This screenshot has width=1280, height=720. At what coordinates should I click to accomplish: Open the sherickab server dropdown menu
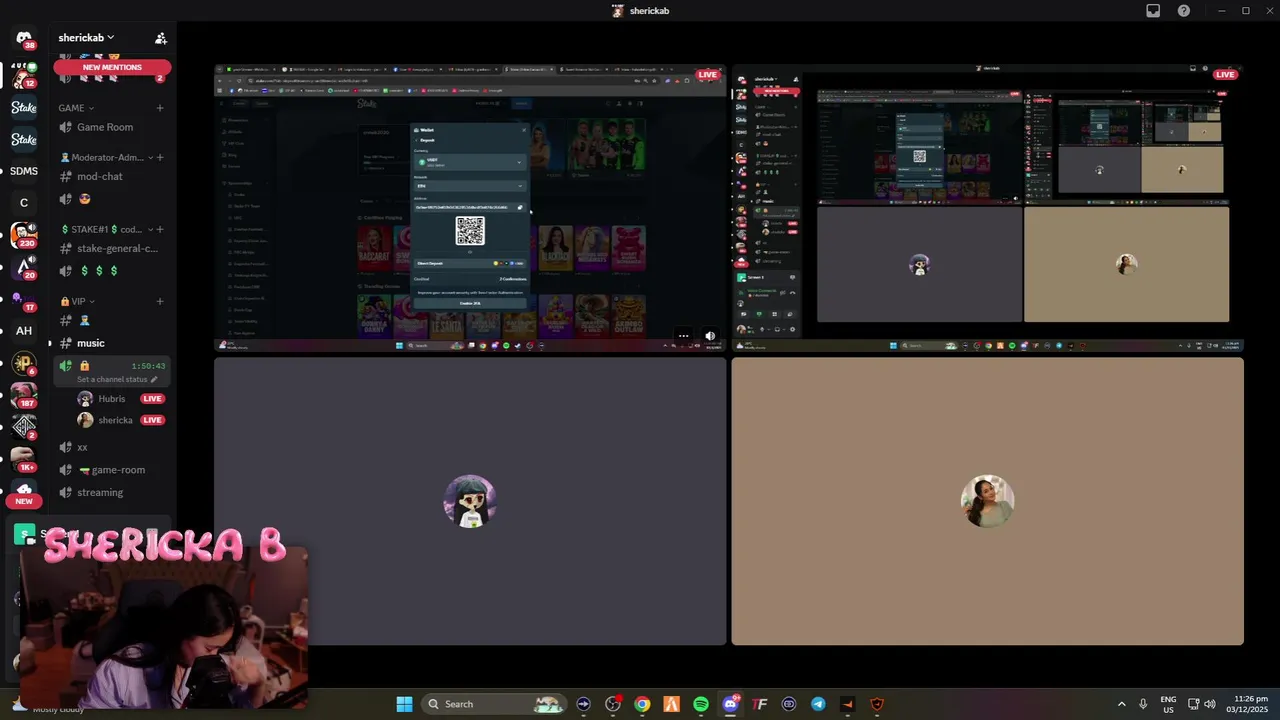(x=86, y=38)
